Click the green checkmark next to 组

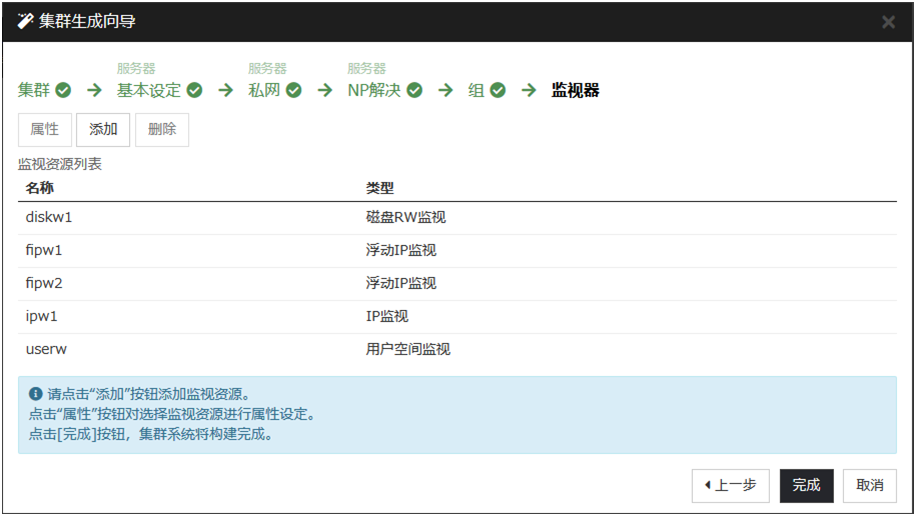[x=498, y=91]
